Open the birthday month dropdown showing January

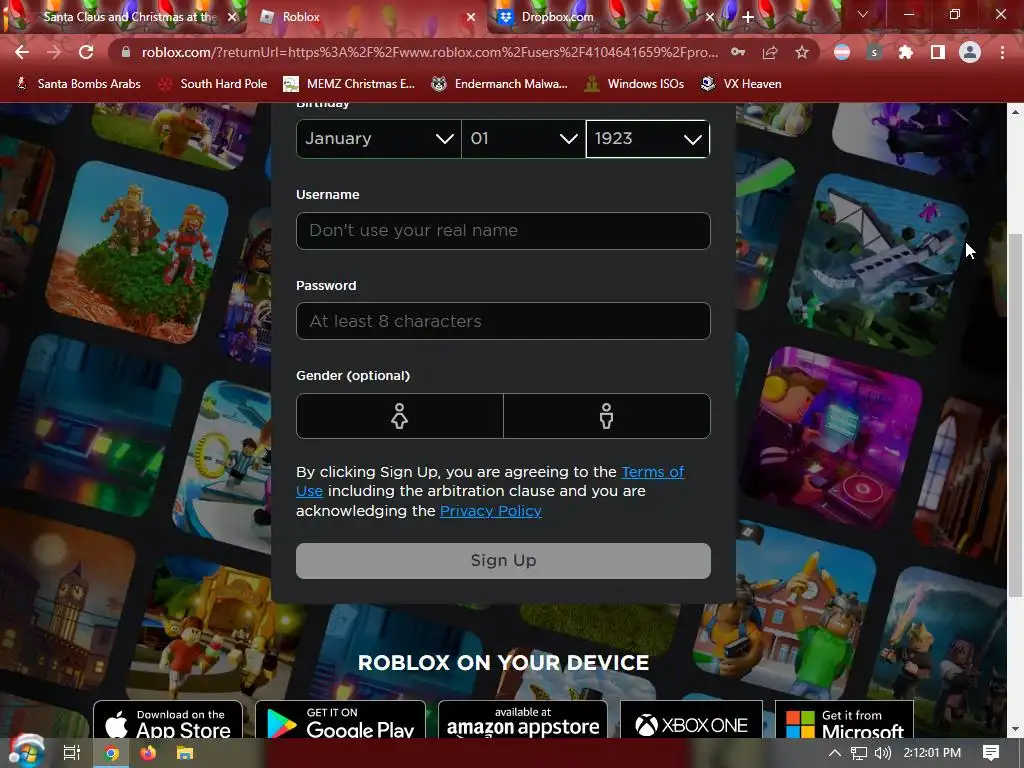click(379, 138)
